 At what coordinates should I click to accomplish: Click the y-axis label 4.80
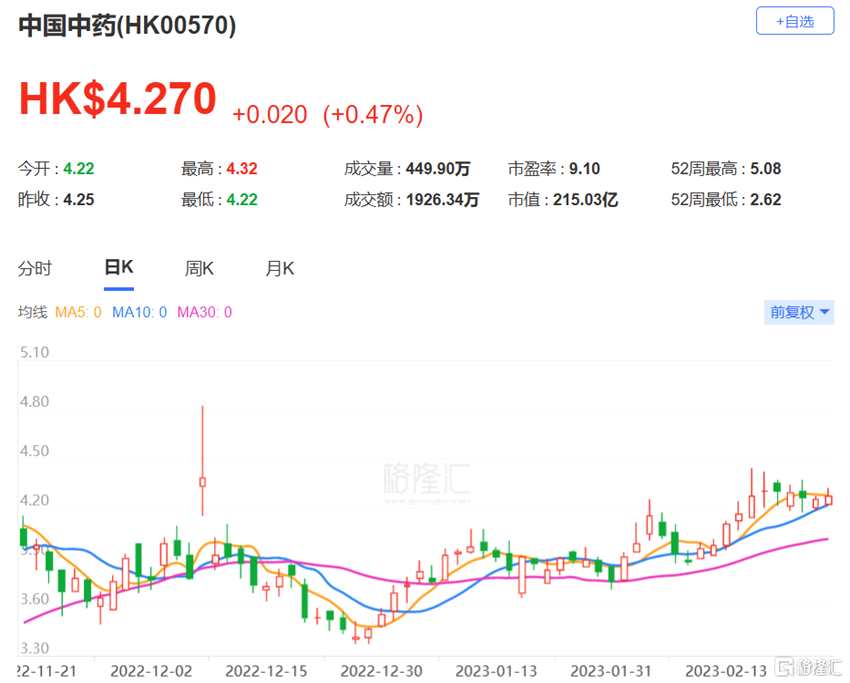[34, 402]
